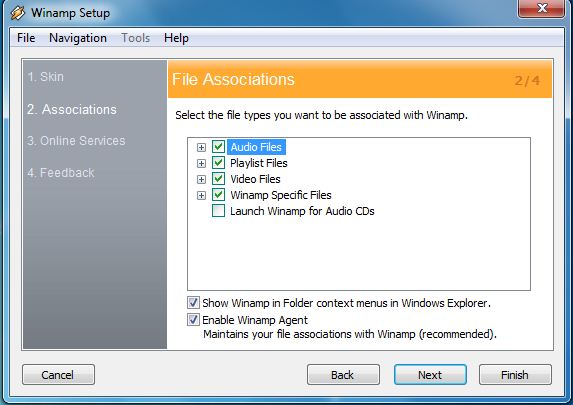
Task: Toggle the Enable Winamp Agent checkbox
Action: tap(193, 320)
